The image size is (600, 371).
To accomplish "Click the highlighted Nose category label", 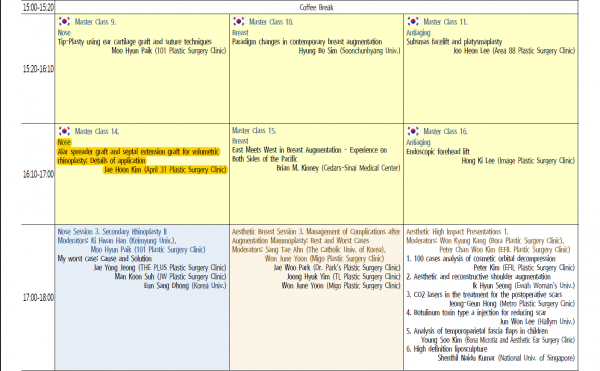I will pos(64,142).
